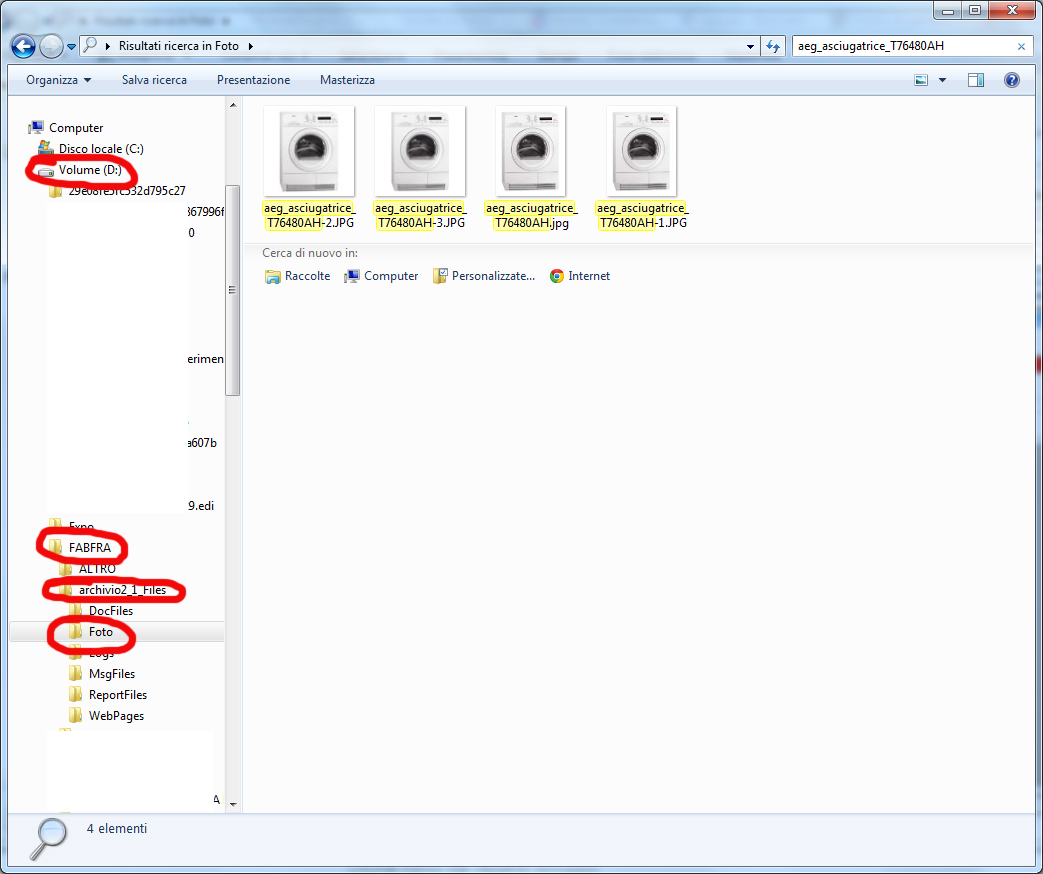Click the Computer icon in navigation tree
This screenshot has height=874, width=1043.
[x=36, y=127]
